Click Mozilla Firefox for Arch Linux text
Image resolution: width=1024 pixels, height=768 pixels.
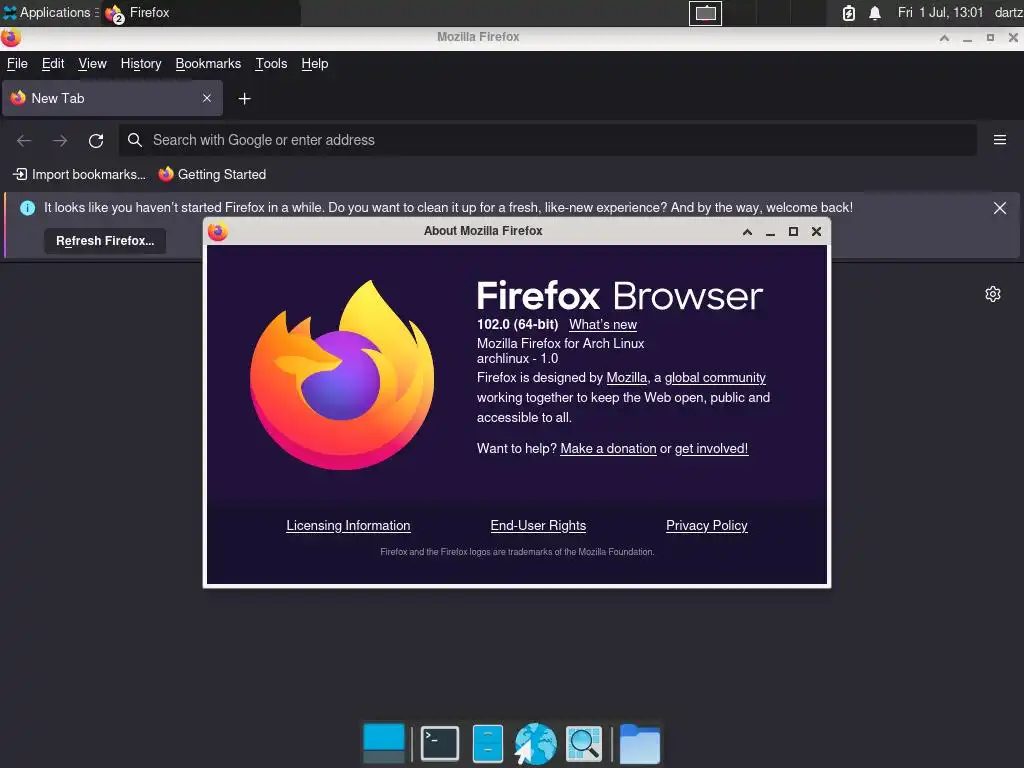coord(560,344)
